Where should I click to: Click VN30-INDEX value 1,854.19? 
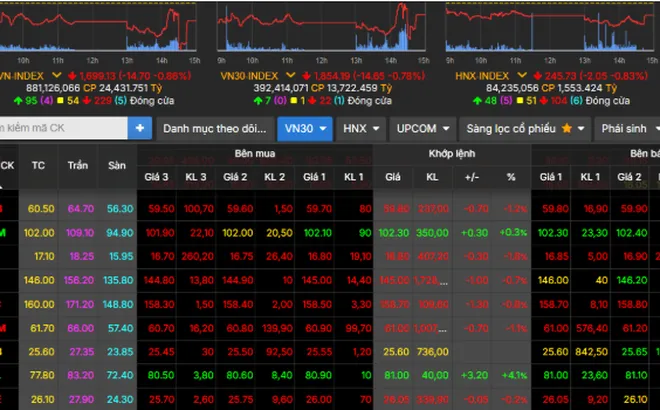point(332,76)
